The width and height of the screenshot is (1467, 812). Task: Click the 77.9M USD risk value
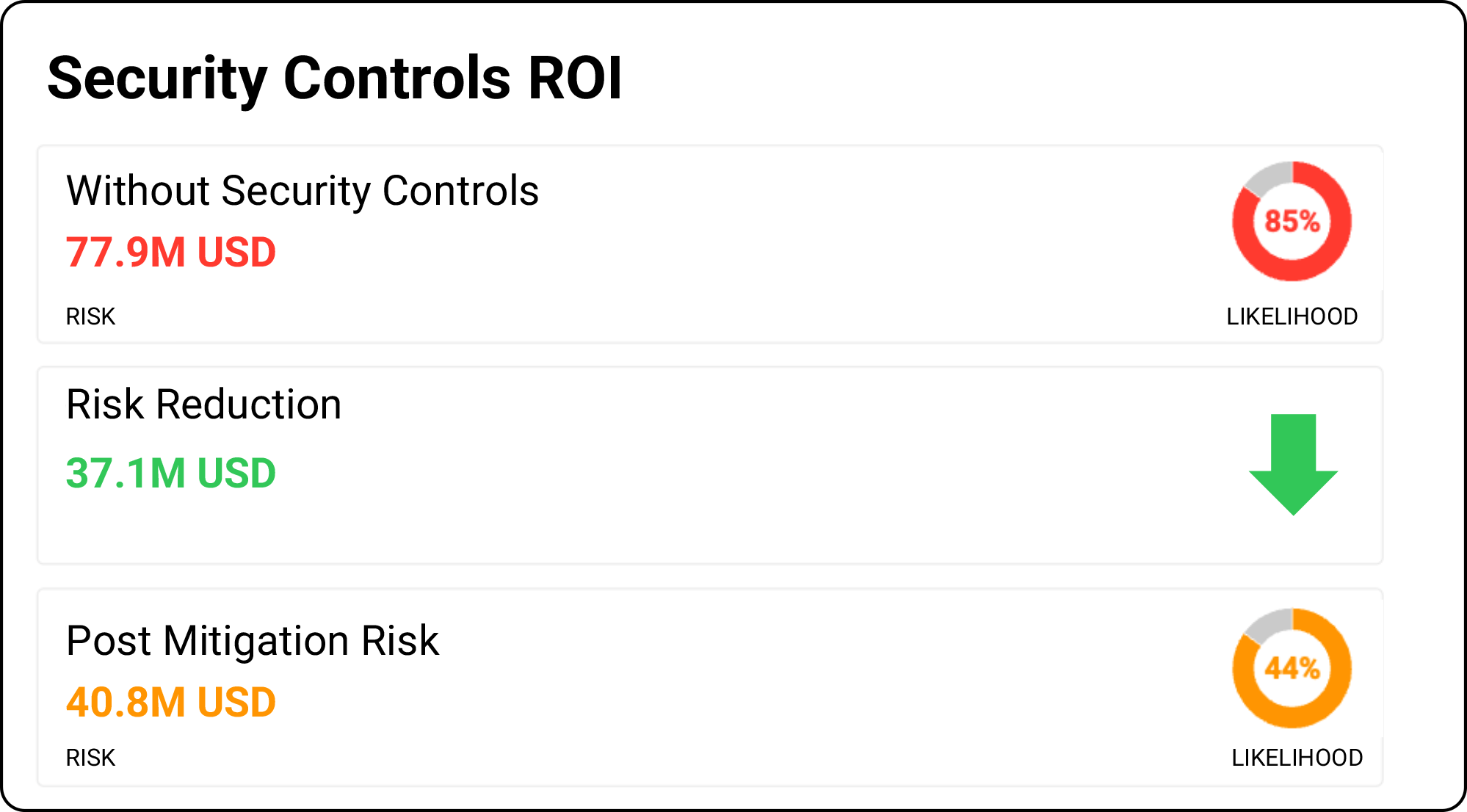coord(171,253)
